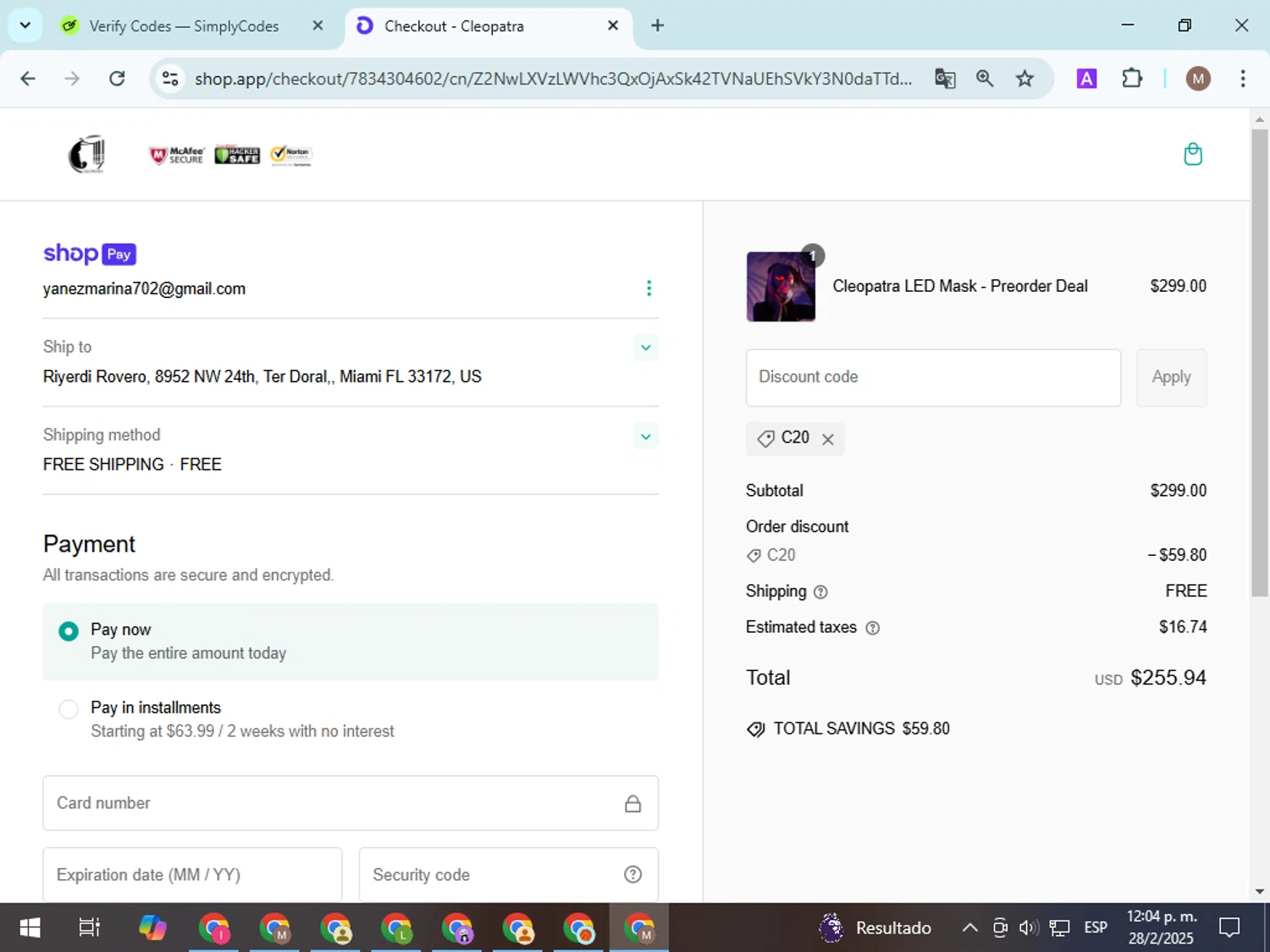
Task: Show the Estimated taxes help icon
Action: (x=873, y=628)
